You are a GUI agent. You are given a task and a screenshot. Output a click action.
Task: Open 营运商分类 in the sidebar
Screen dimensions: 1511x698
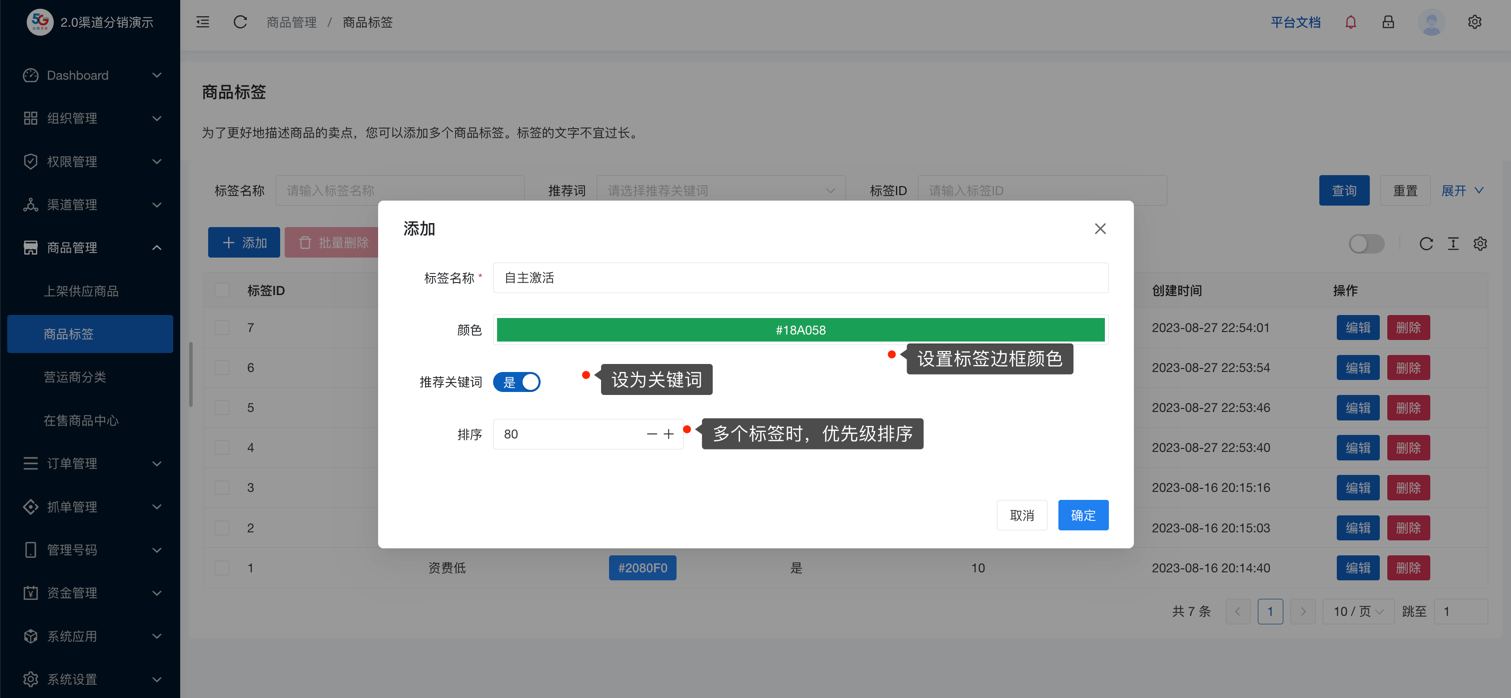pyautogui.click(x=75, y=377)
